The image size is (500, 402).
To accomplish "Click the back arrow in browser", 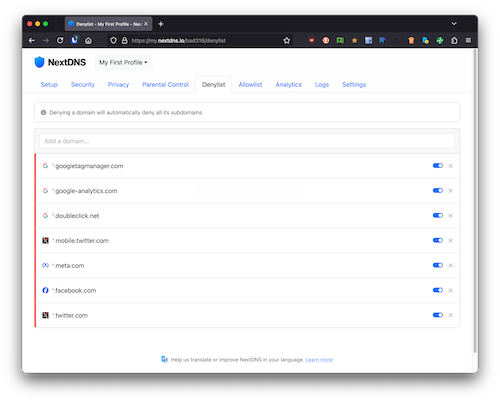I will [32, 40].
